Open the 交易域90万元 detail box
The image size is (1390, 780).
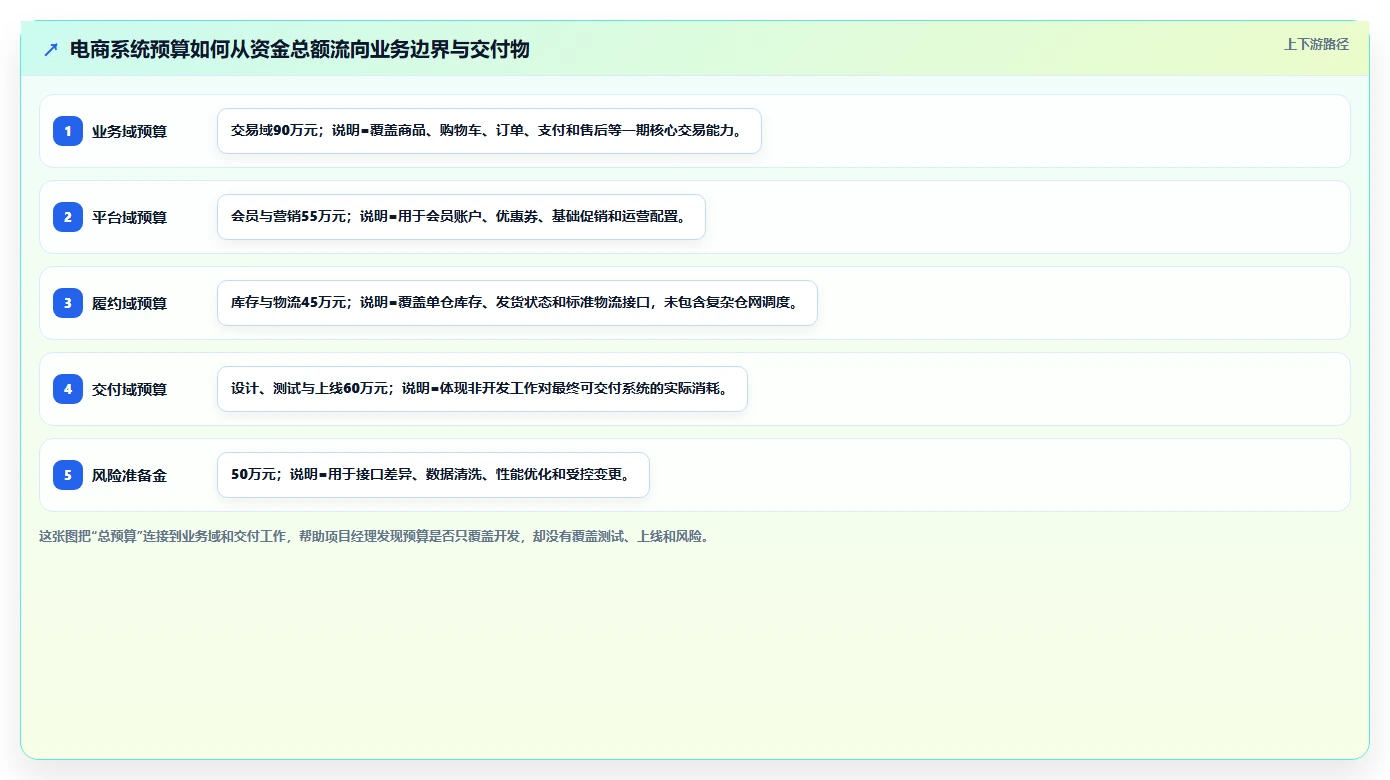click(489, 131)
